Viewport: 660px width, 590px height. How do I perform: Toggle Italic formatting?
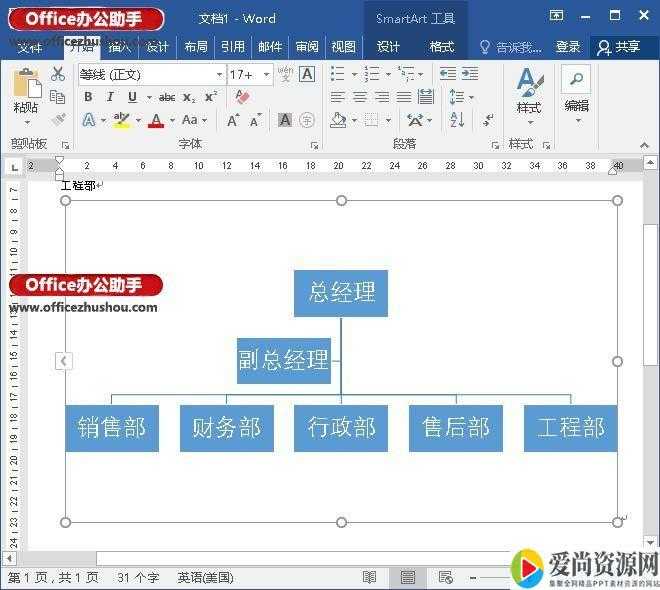pyautogui.click(x=110, y=97)
